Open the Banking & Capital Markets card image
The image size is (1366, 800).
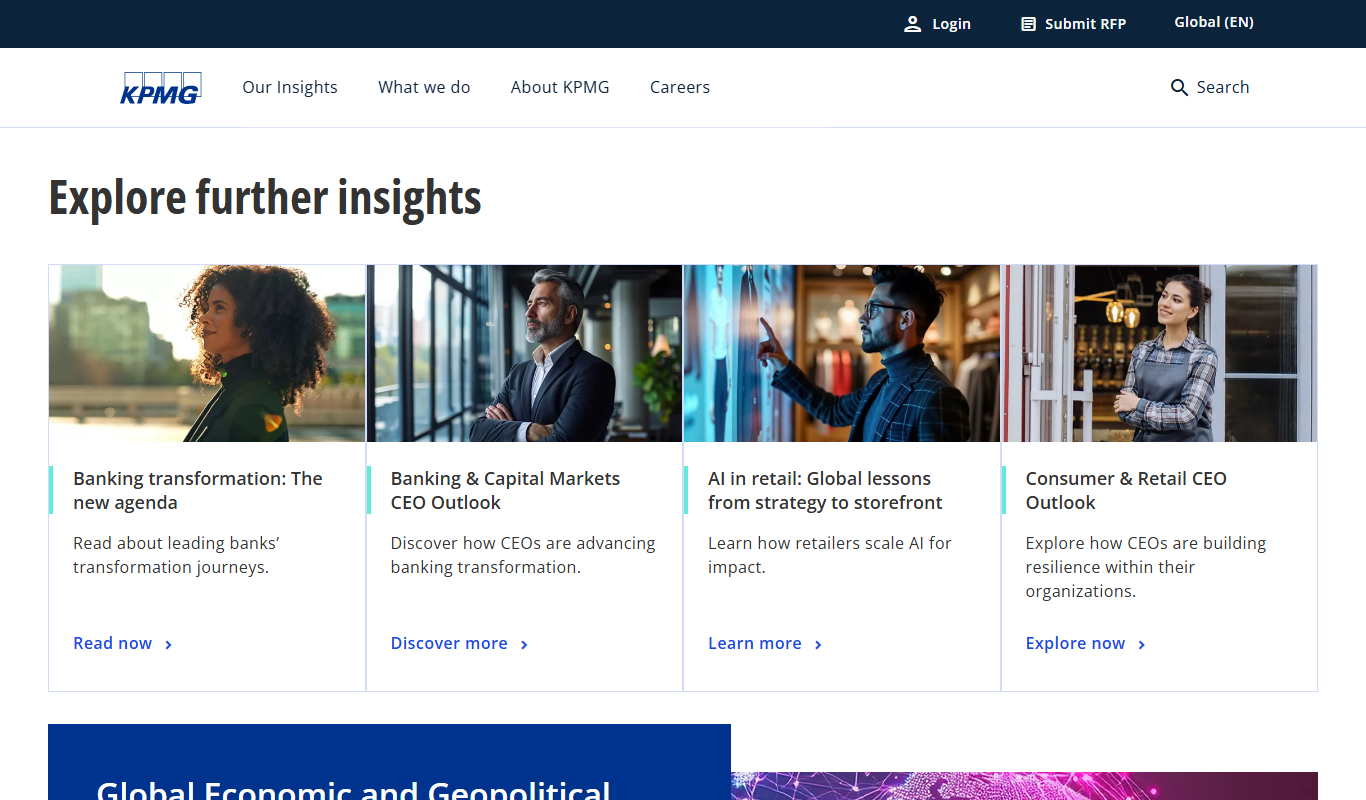tap(524, 353)
